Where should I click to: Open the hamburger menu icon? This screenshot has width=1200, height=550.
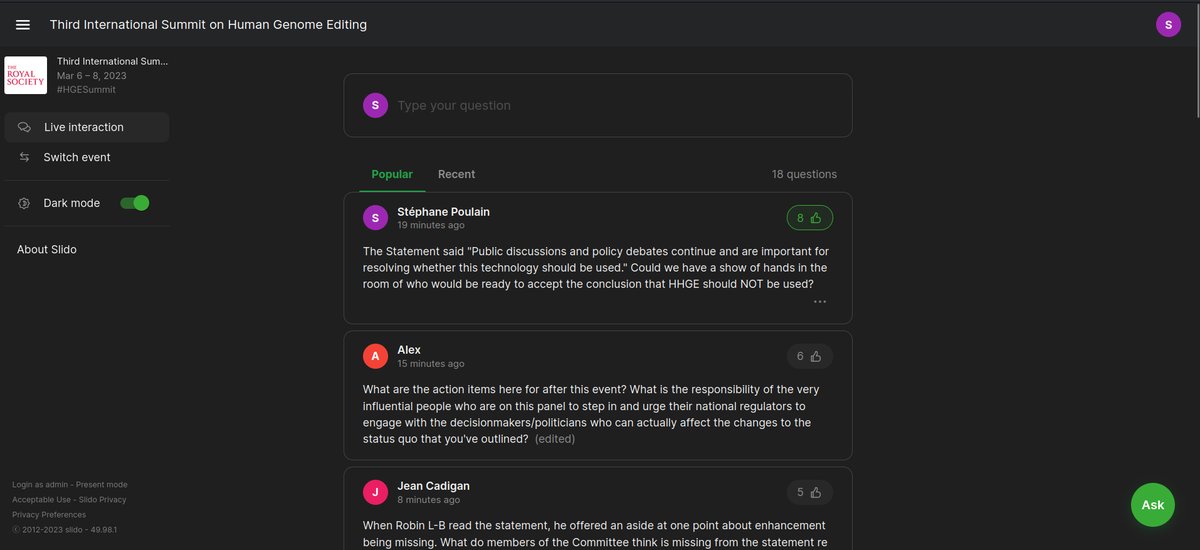tap(23, 25)
